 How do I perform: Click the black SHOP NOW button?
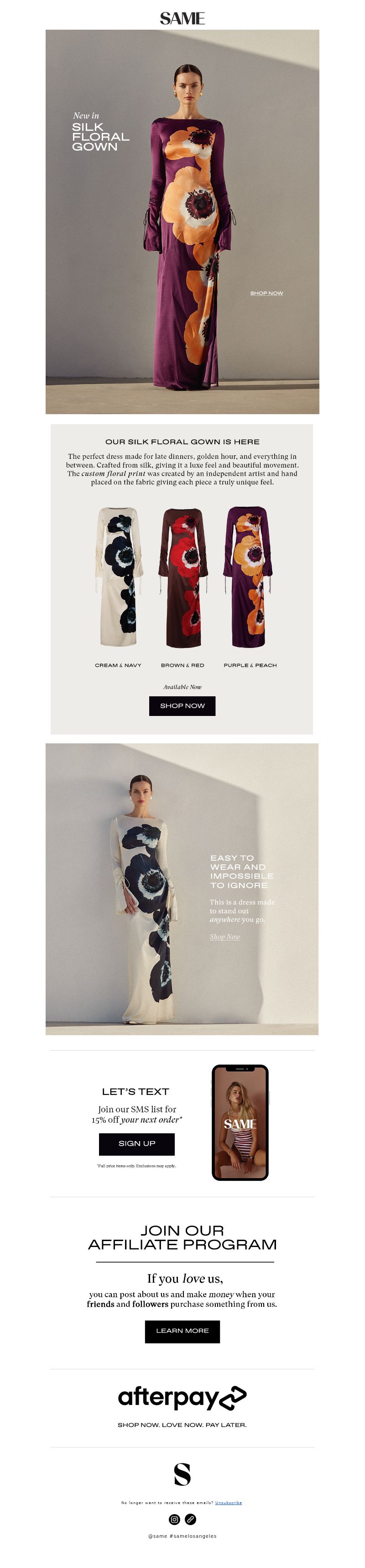point(182,706)
